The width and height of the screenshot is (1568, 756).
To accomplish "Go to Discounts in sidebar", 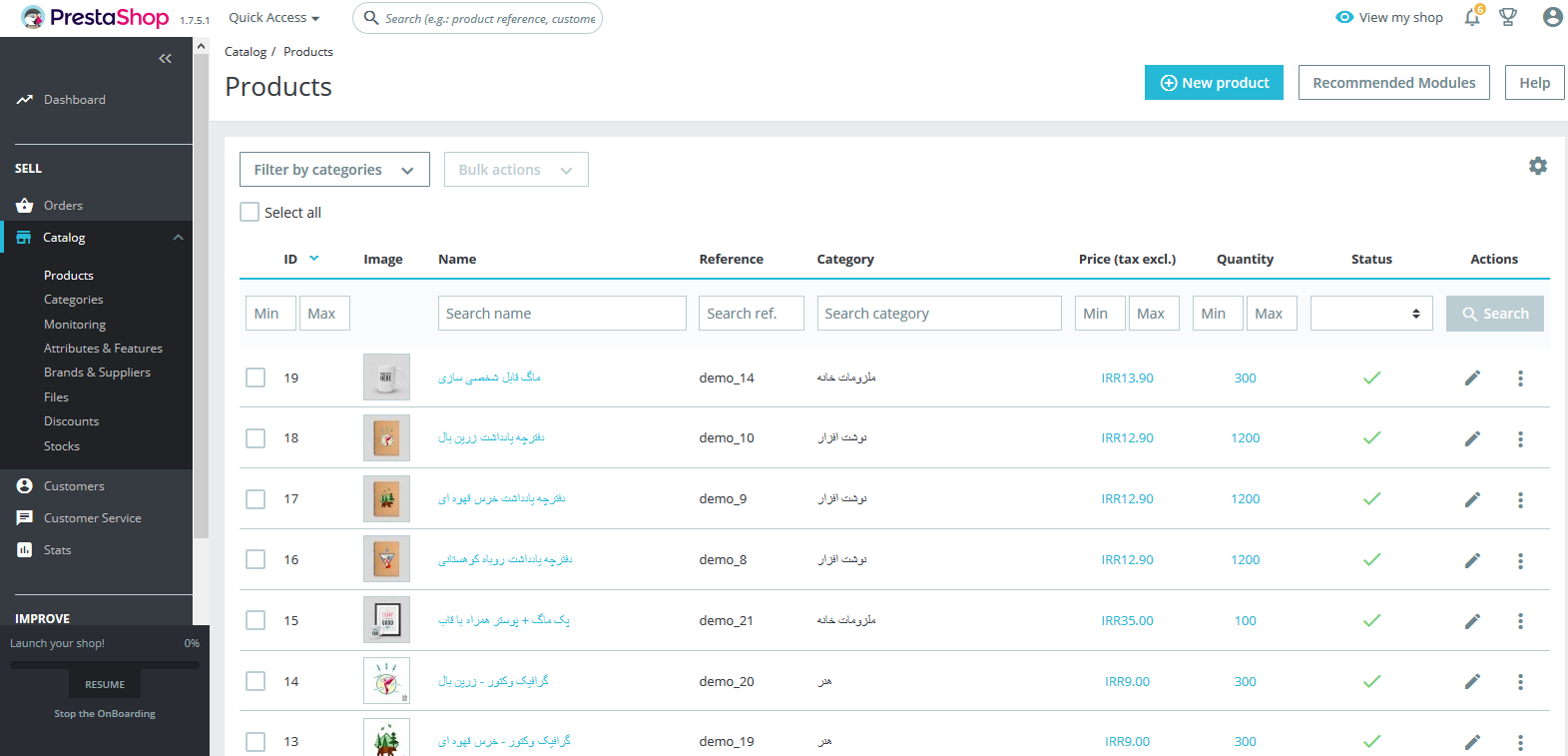I will click(x=71, y=421).
